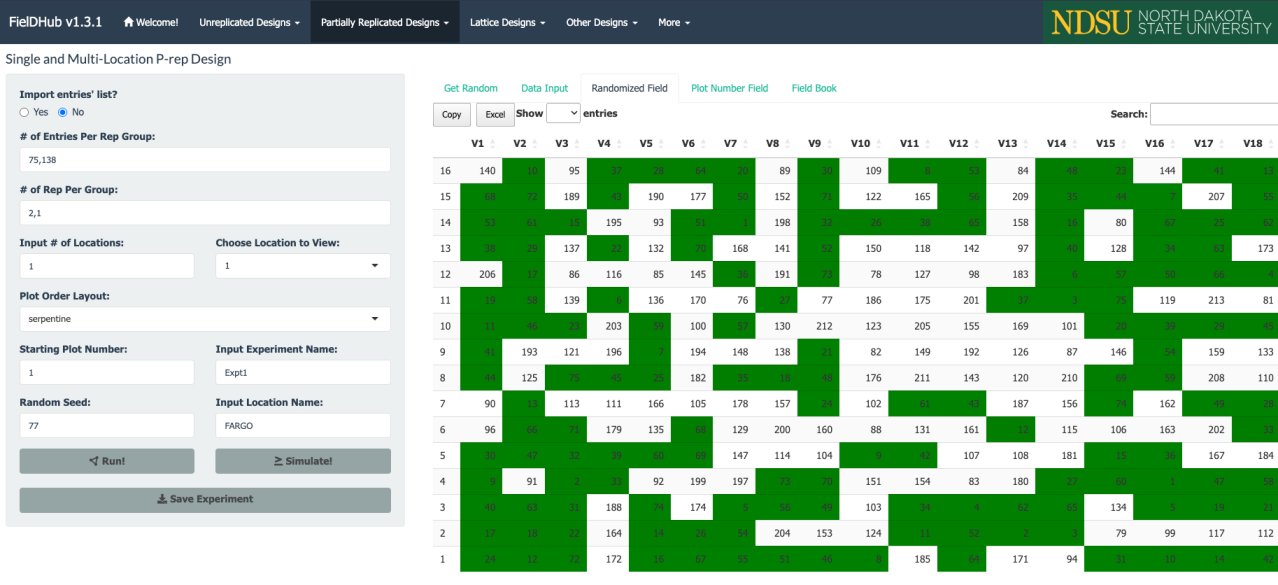Switch to the Plot Number Field tab

coord(729,88)
